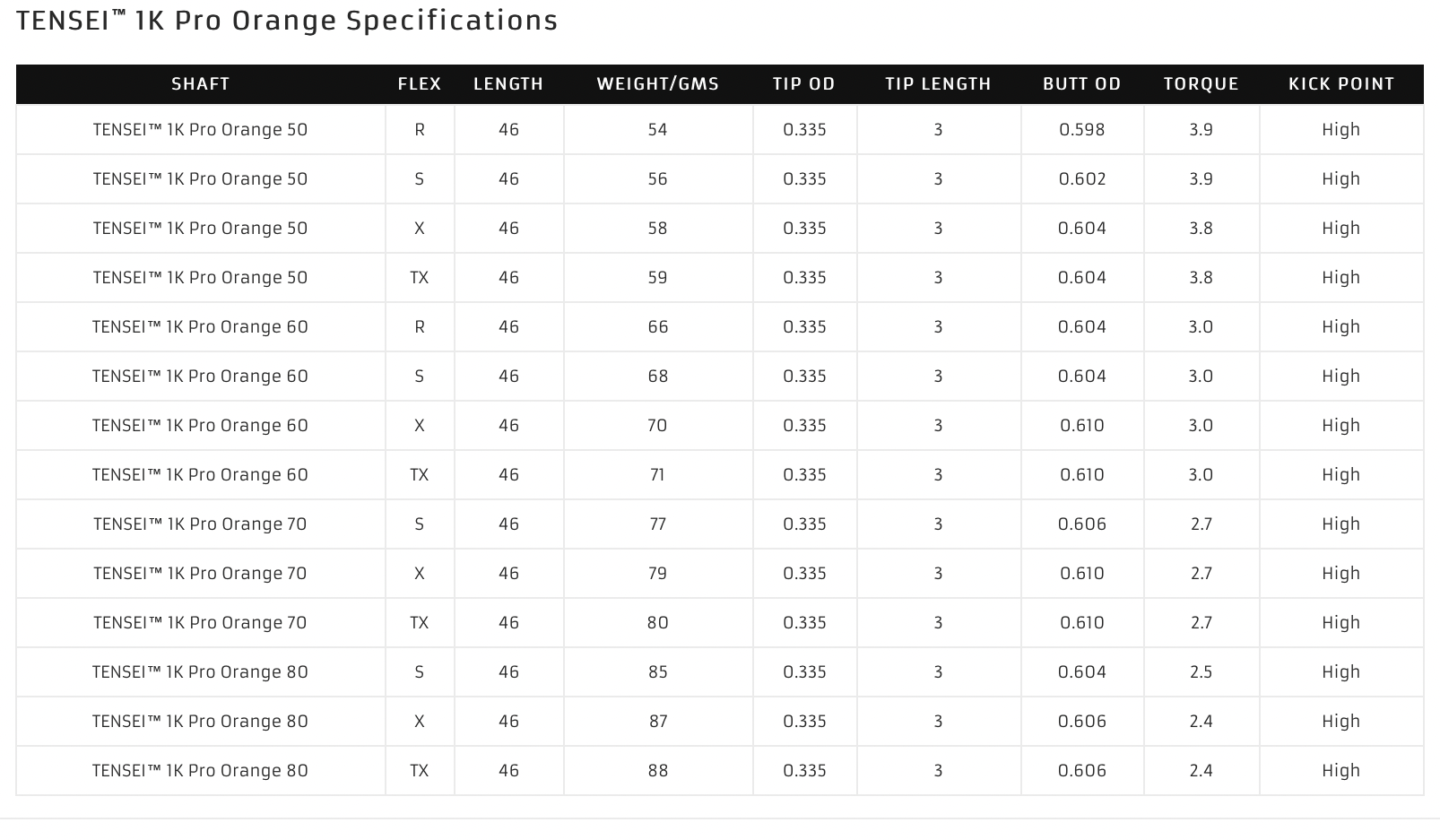Click the TIP OD column header
Screen dimensions: 1440x840
point(804,84)
